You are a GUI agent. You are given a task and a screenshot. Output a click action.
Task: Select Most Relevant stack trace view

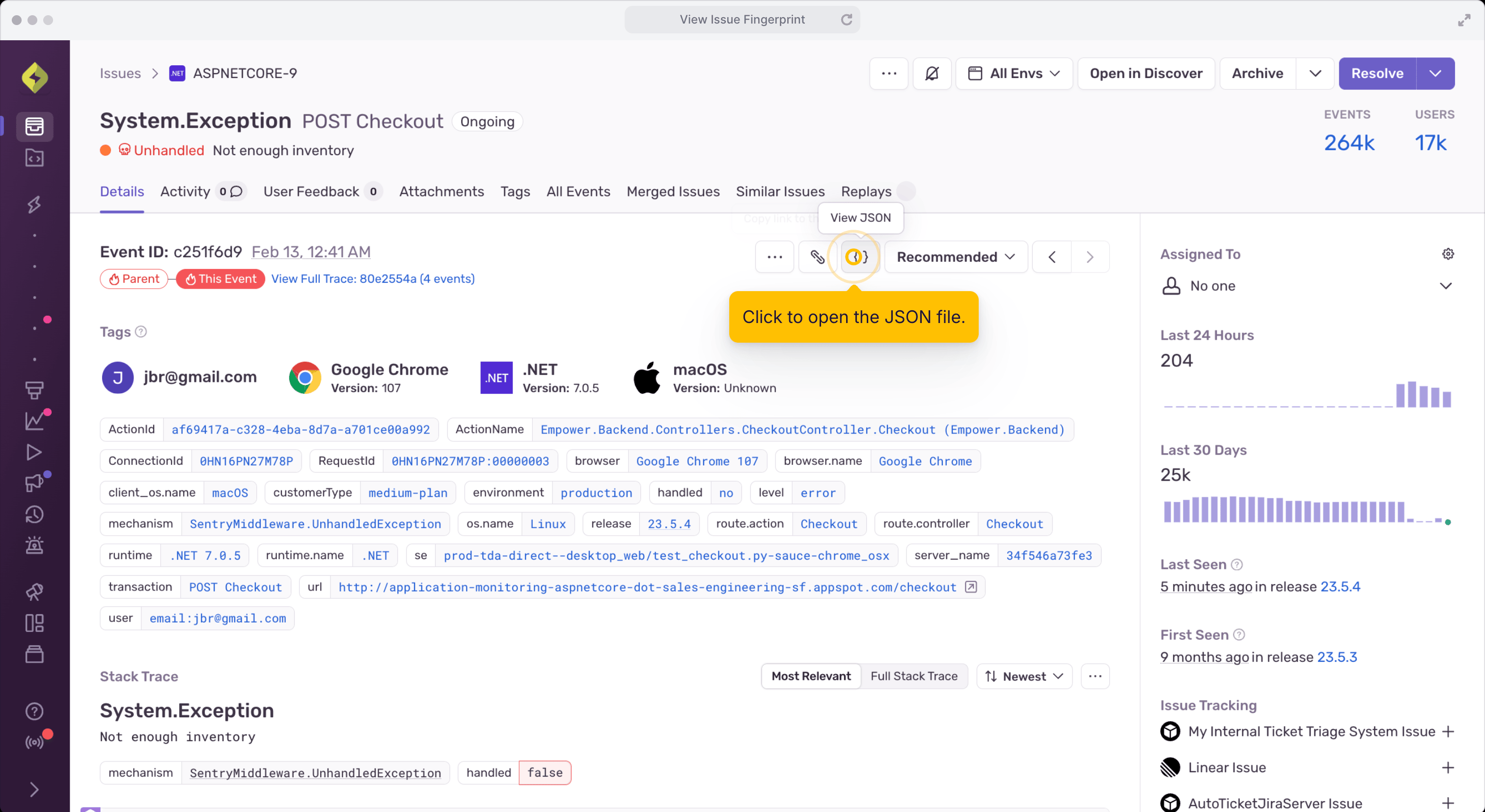[811, 676]
